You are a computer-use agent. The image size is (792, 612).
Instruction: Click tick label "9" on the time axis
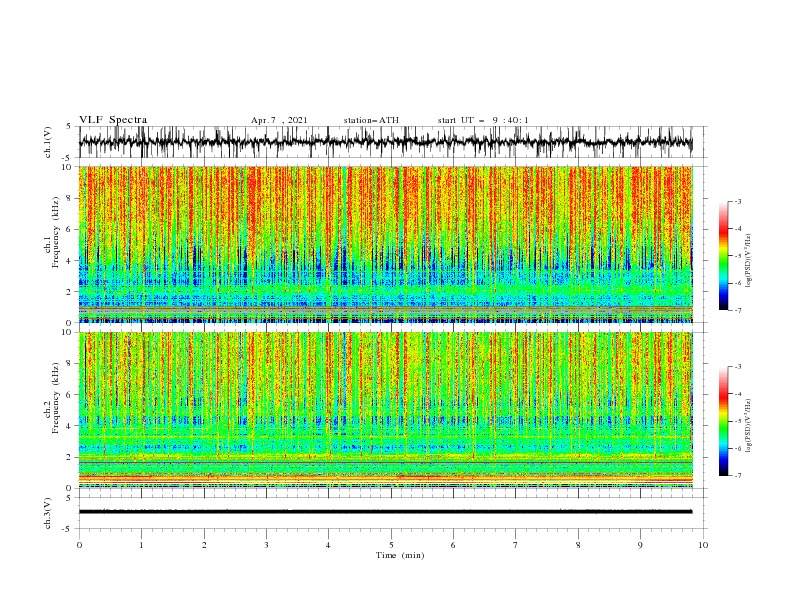click(640, 545)
